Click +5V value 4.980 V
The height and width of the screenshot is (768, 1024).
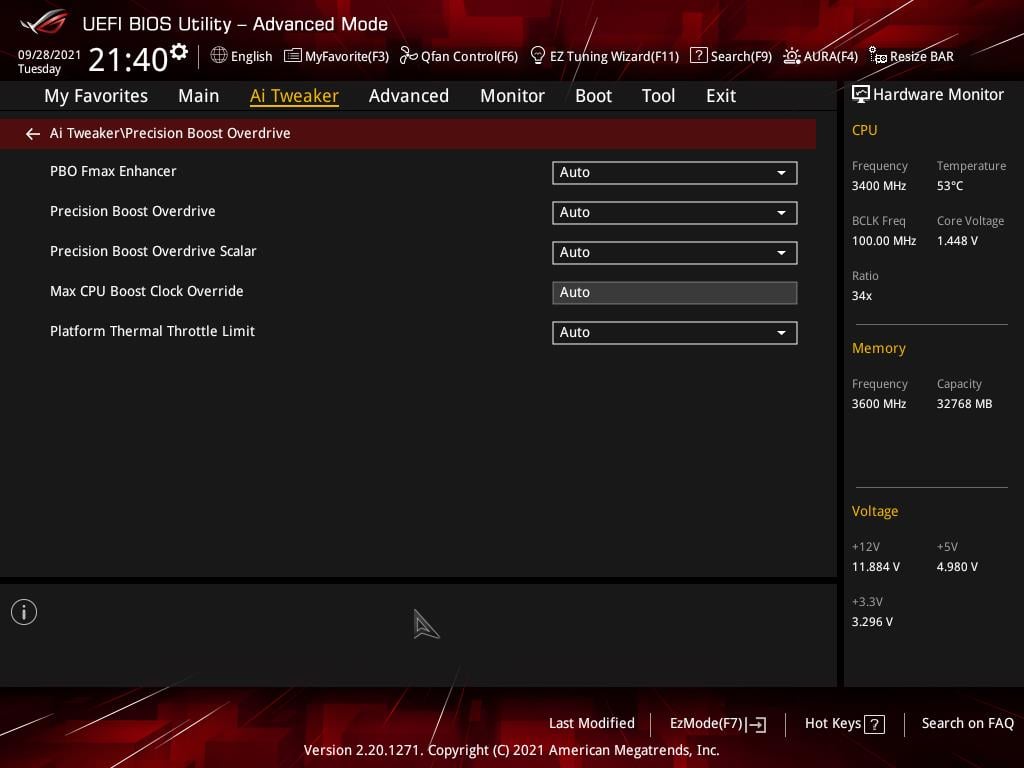coord(957,567)
